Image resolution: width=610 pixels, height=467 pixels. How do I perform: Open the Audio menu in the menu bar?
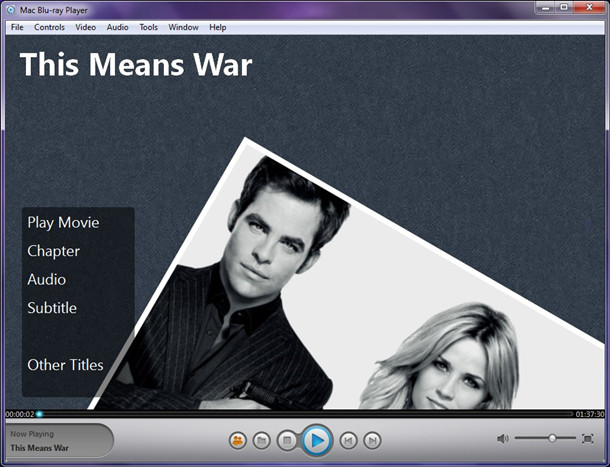point(117,27)
